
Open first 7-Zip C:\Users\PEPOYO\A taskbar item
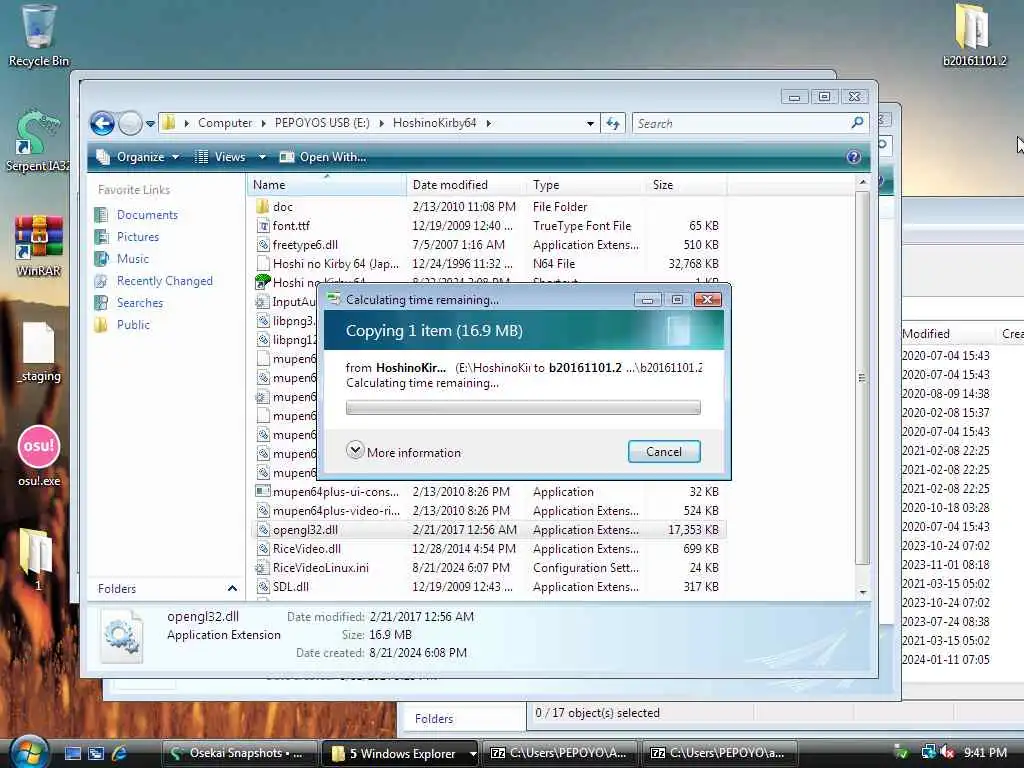(x=562, y=753)
